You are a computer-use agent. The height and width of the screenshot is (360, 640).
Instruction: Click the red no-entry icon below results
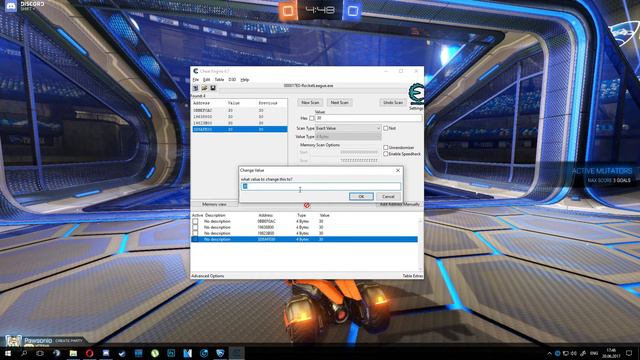(307, 205)
